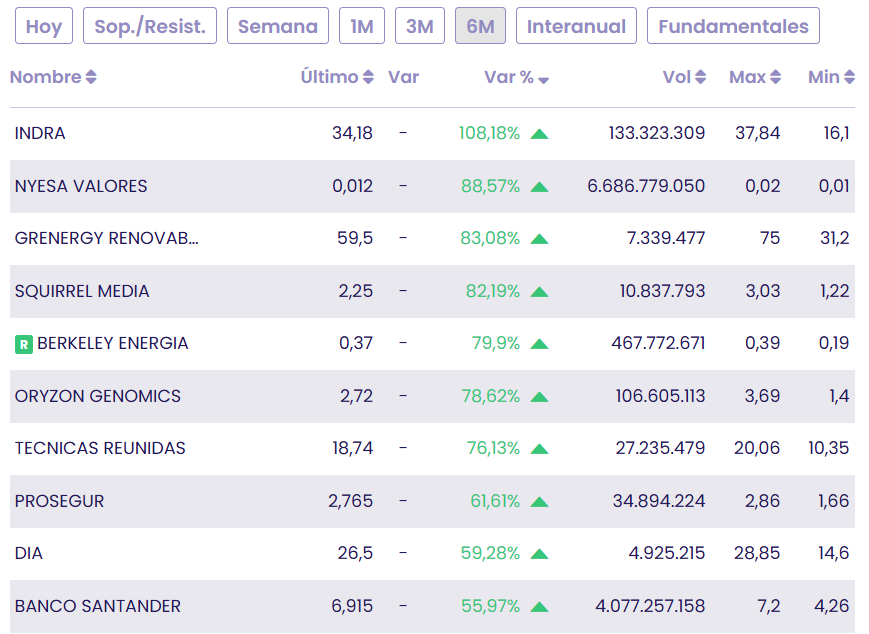Open the Interanual tab
This screenshot has height=634, width=869.
[x=576, y=26]
